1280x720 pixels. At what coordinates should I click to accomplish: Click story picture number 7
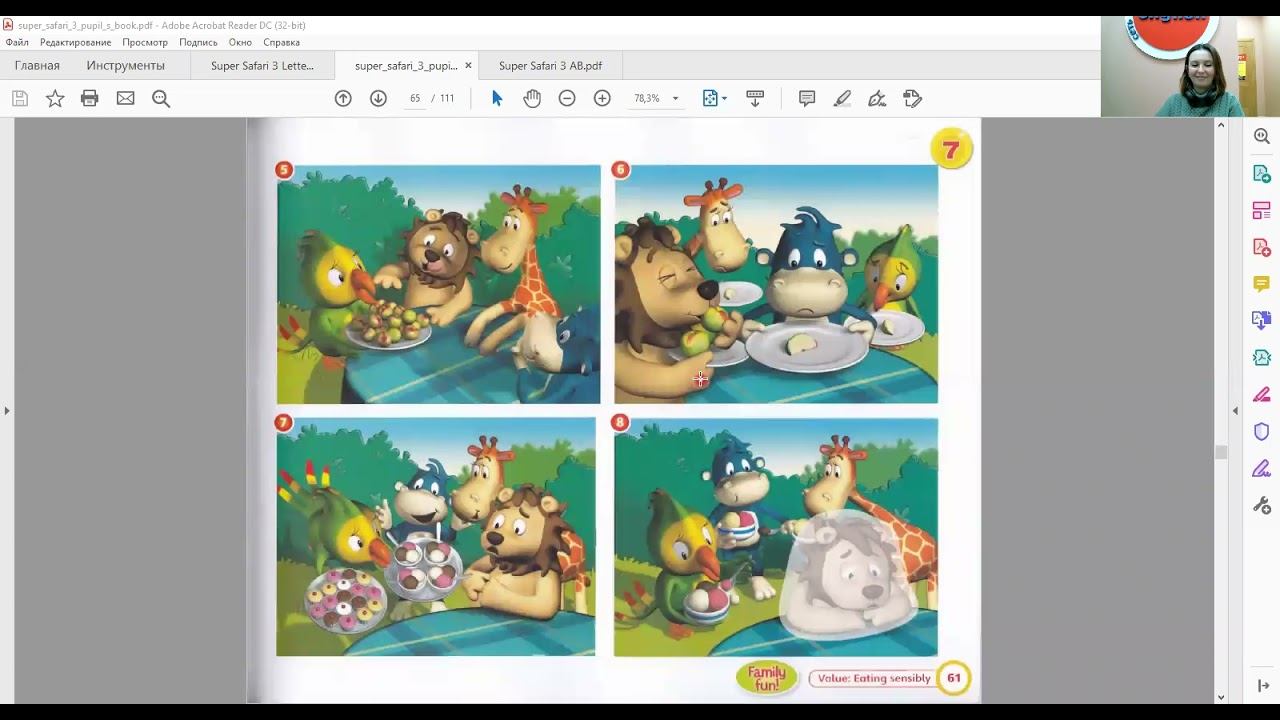436,537
